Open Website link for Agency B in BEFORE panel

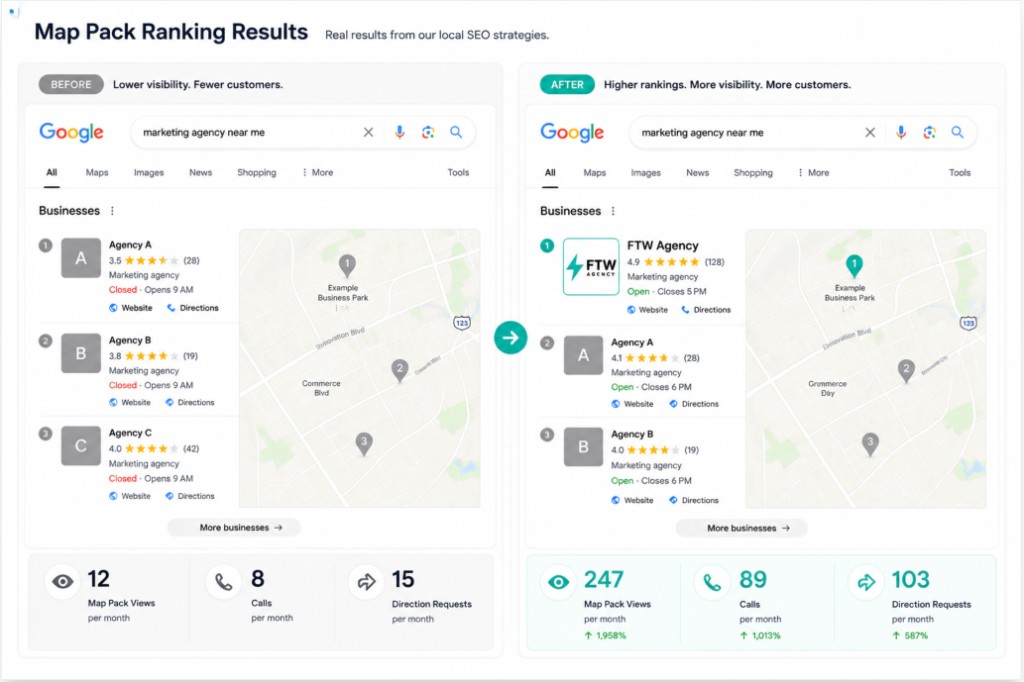point(130,402)
